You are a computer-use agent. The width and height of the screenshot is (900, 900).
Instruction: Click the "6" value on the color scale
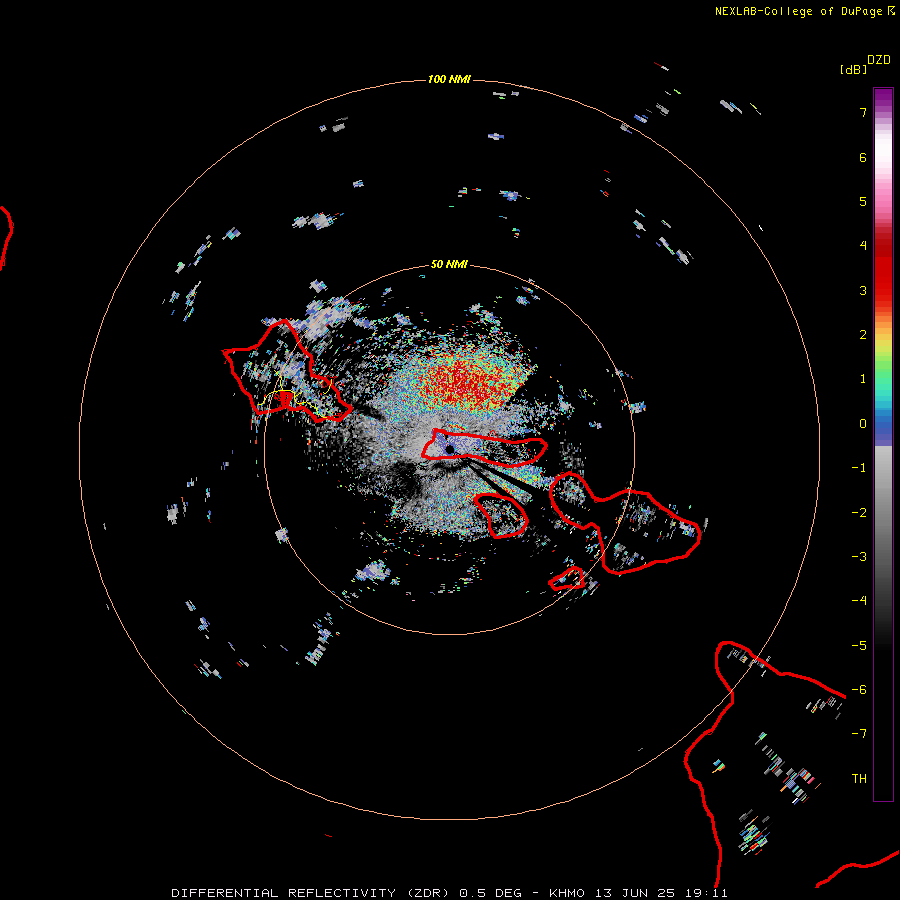tap(863, 157)
